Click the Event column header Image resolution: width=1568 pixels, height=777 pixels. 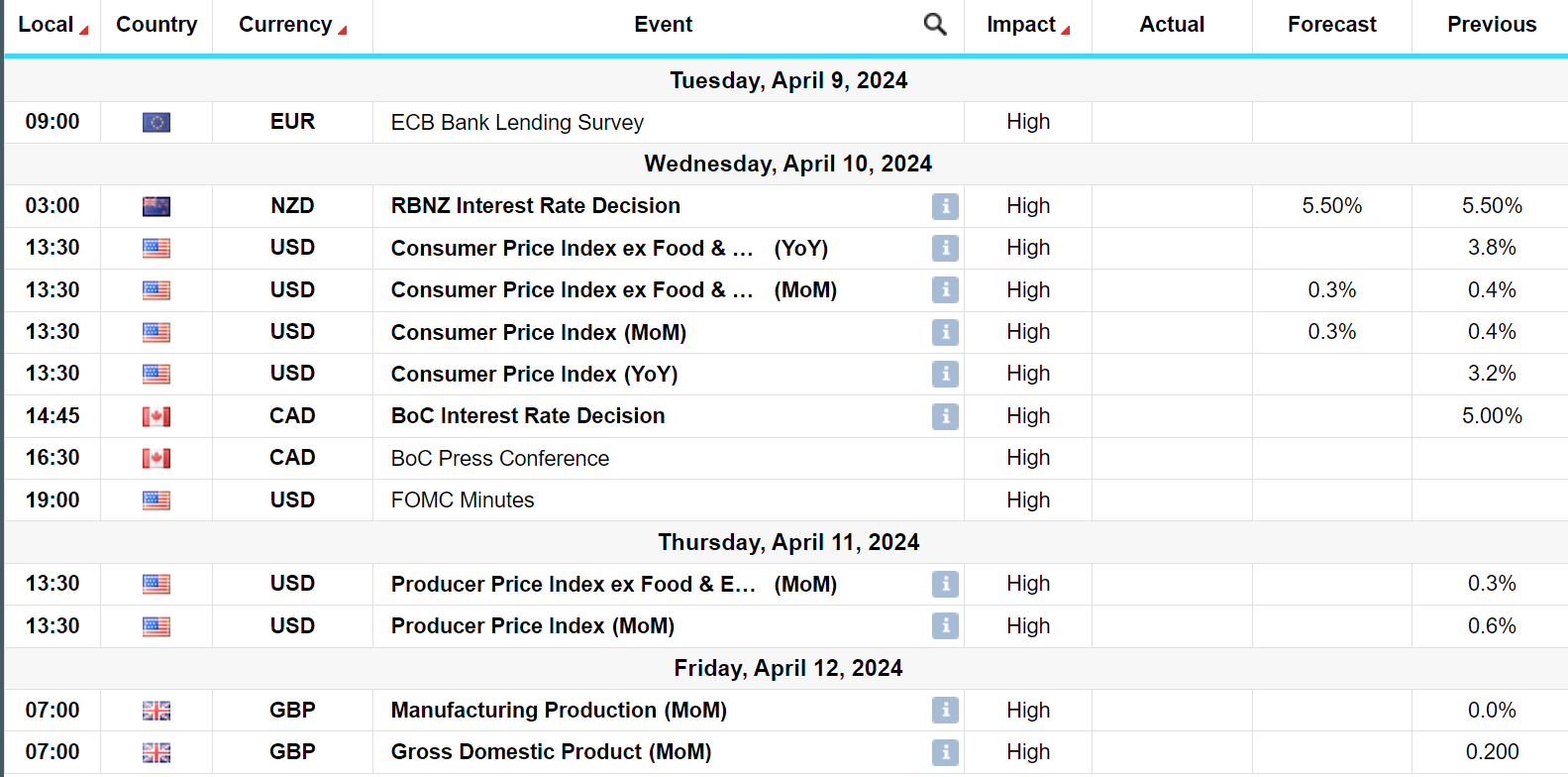[663, 25]
